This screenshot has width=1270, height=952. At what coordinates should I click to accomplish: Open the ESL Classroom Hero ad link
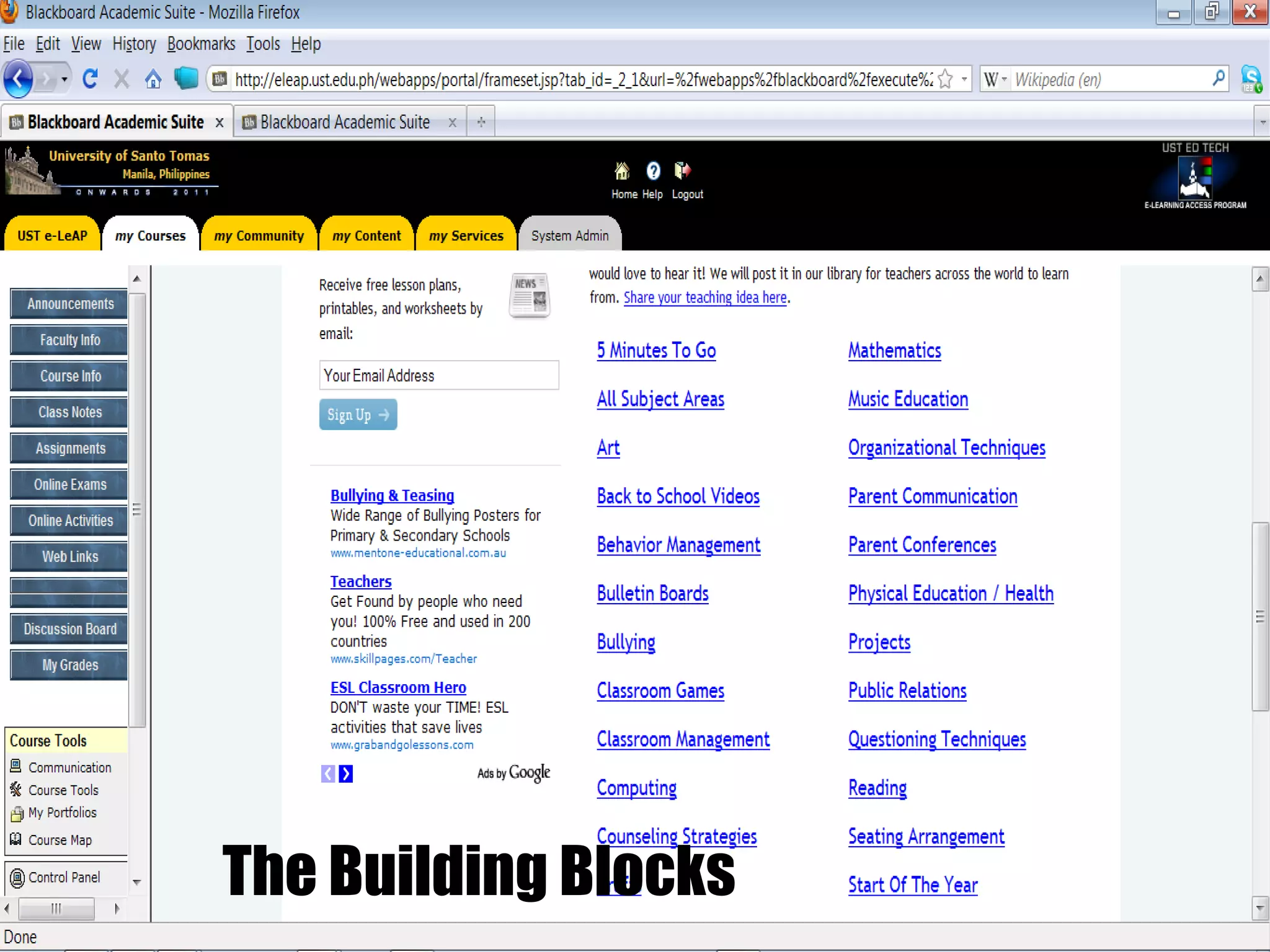coord(398,687)
